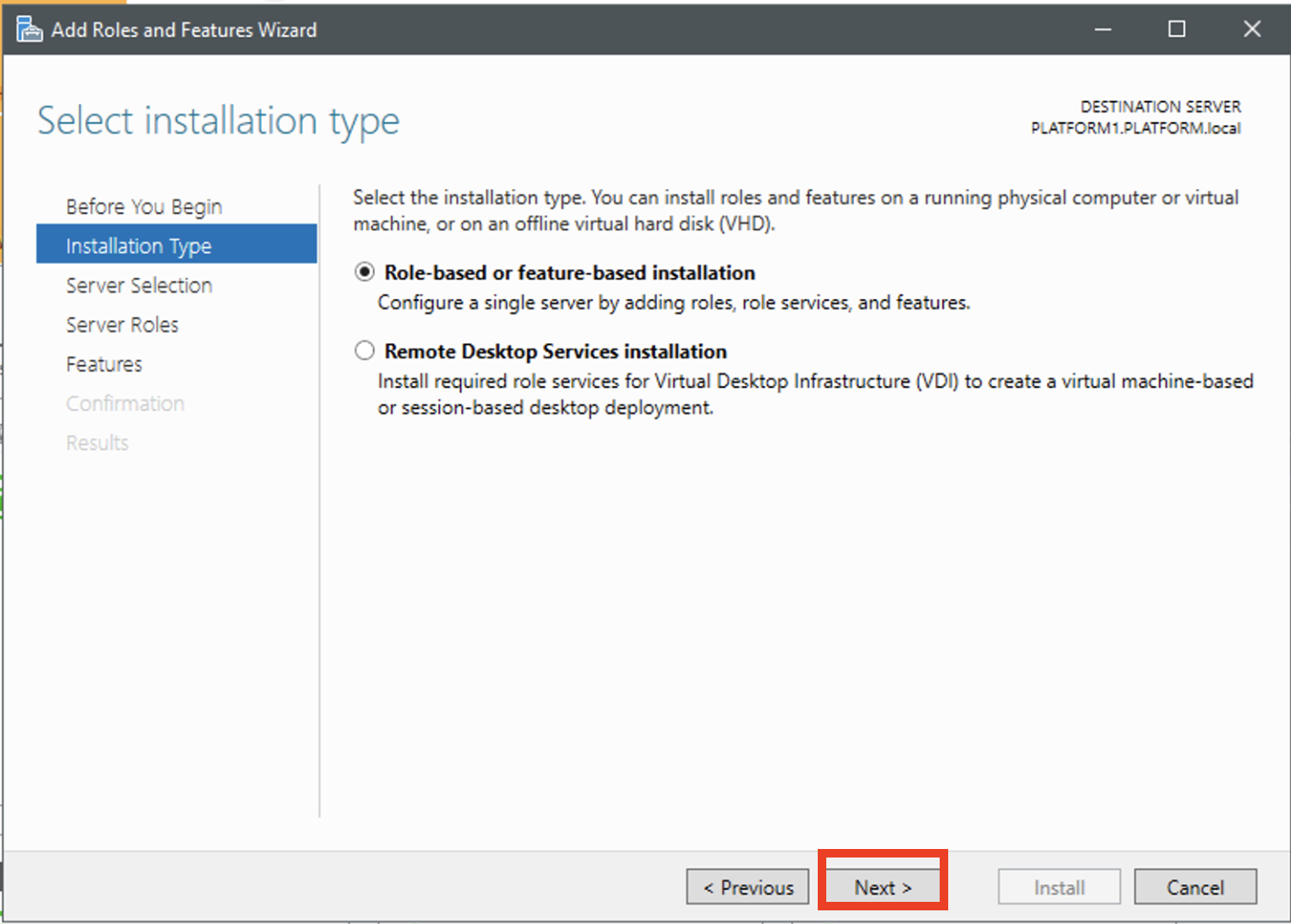The height and width of the screenshot is (924, 1291).
Task: Open the Installation Type step
Action: click(177, 245)
